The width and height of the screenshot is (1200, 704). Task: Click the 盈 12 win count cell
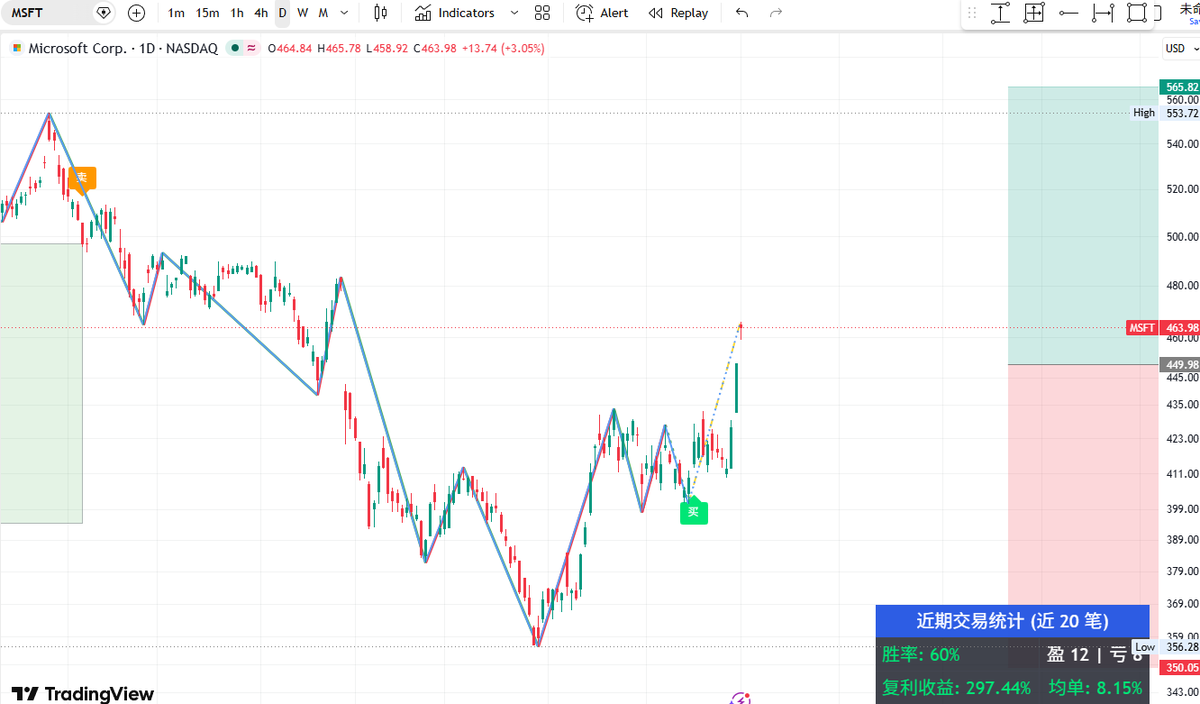click(1068, 655)
